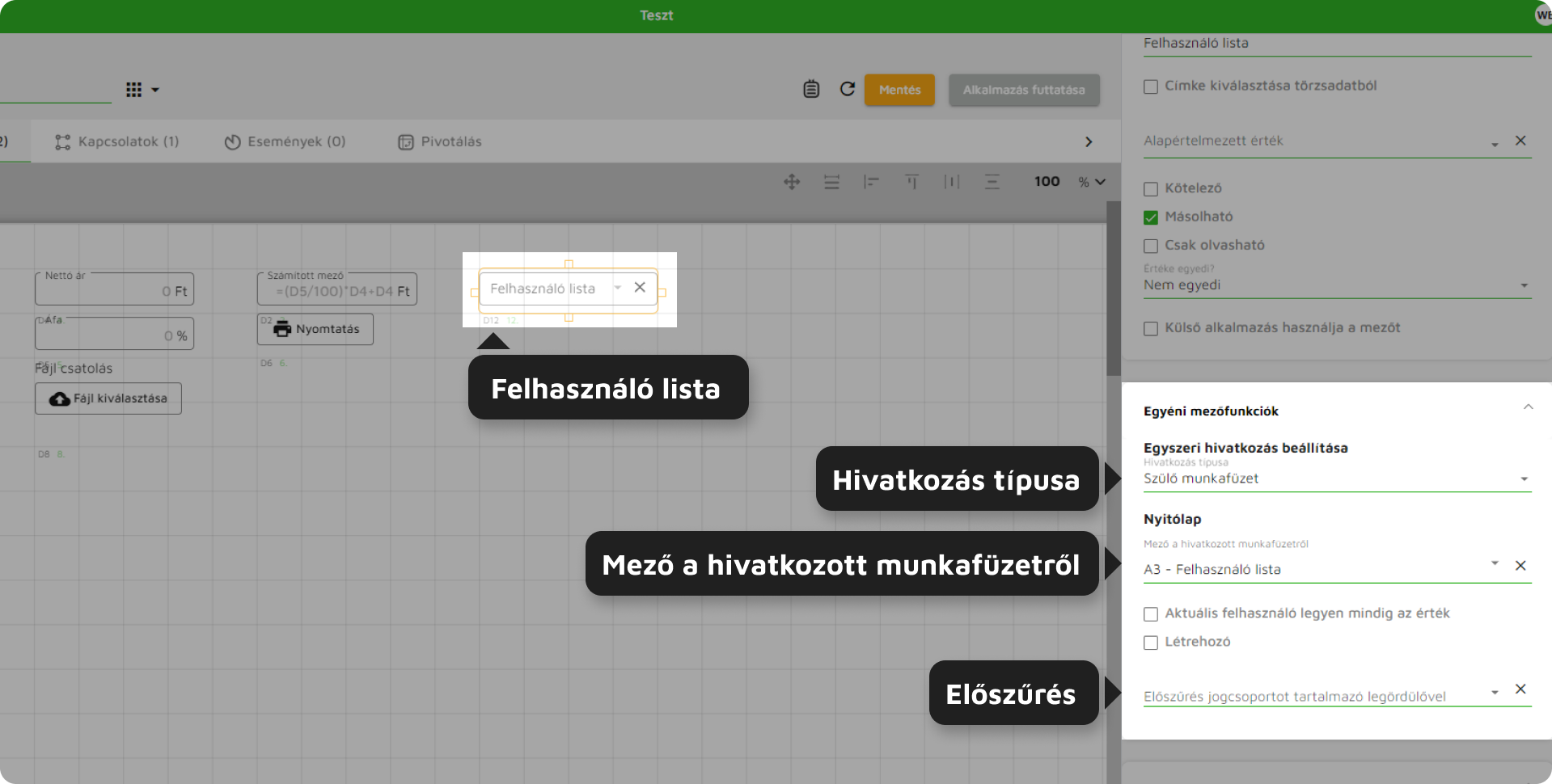
Task: Toggle the Létrehozó checkbox
Action: pos(1151,643)
